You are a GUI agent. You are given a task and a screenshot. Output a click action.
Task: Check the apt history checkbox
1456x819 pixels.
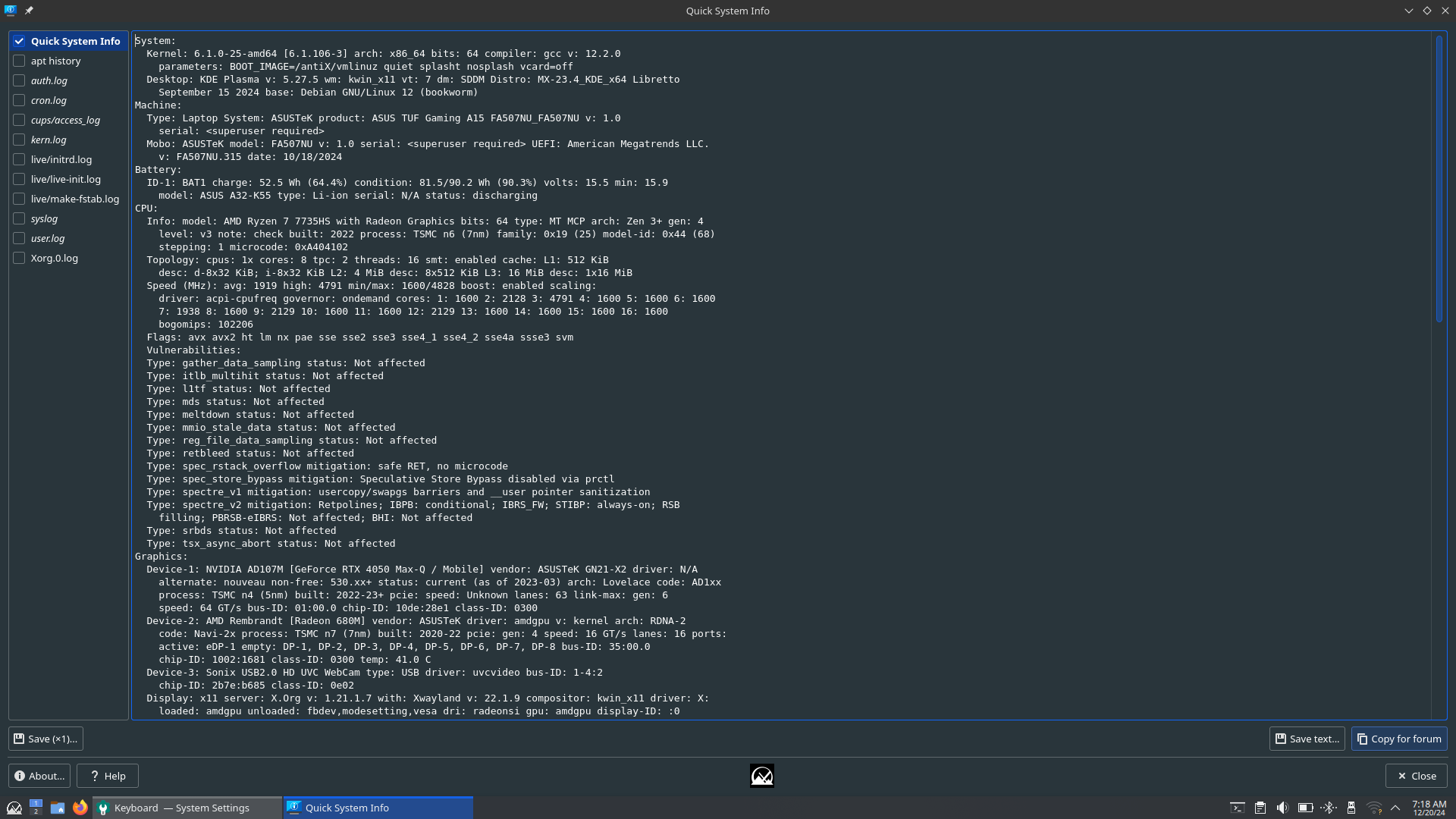coord(19,61)
